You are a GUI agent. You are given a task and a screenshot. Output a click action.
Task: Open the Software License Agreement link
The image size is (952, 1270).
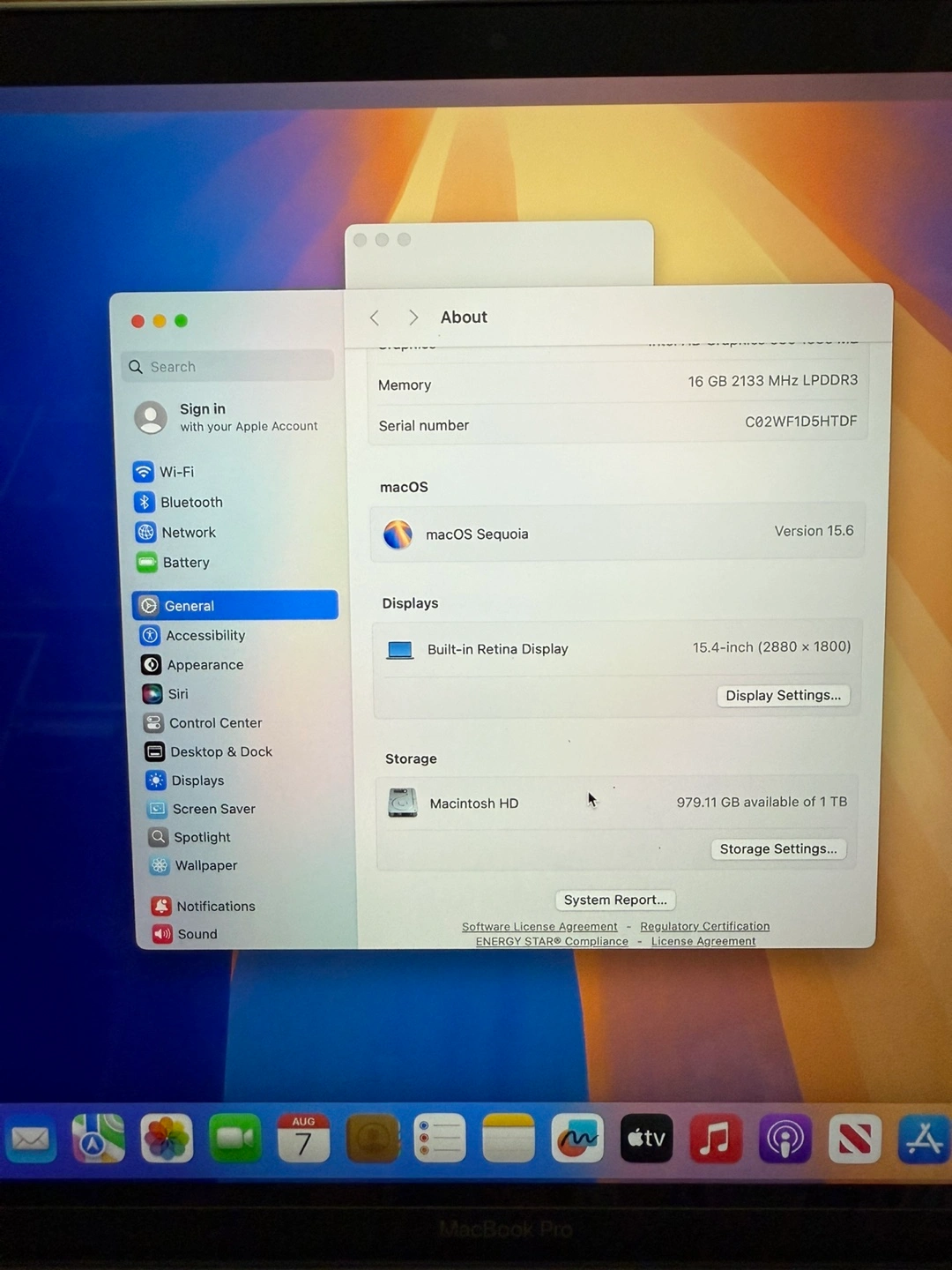click(539, 927)
